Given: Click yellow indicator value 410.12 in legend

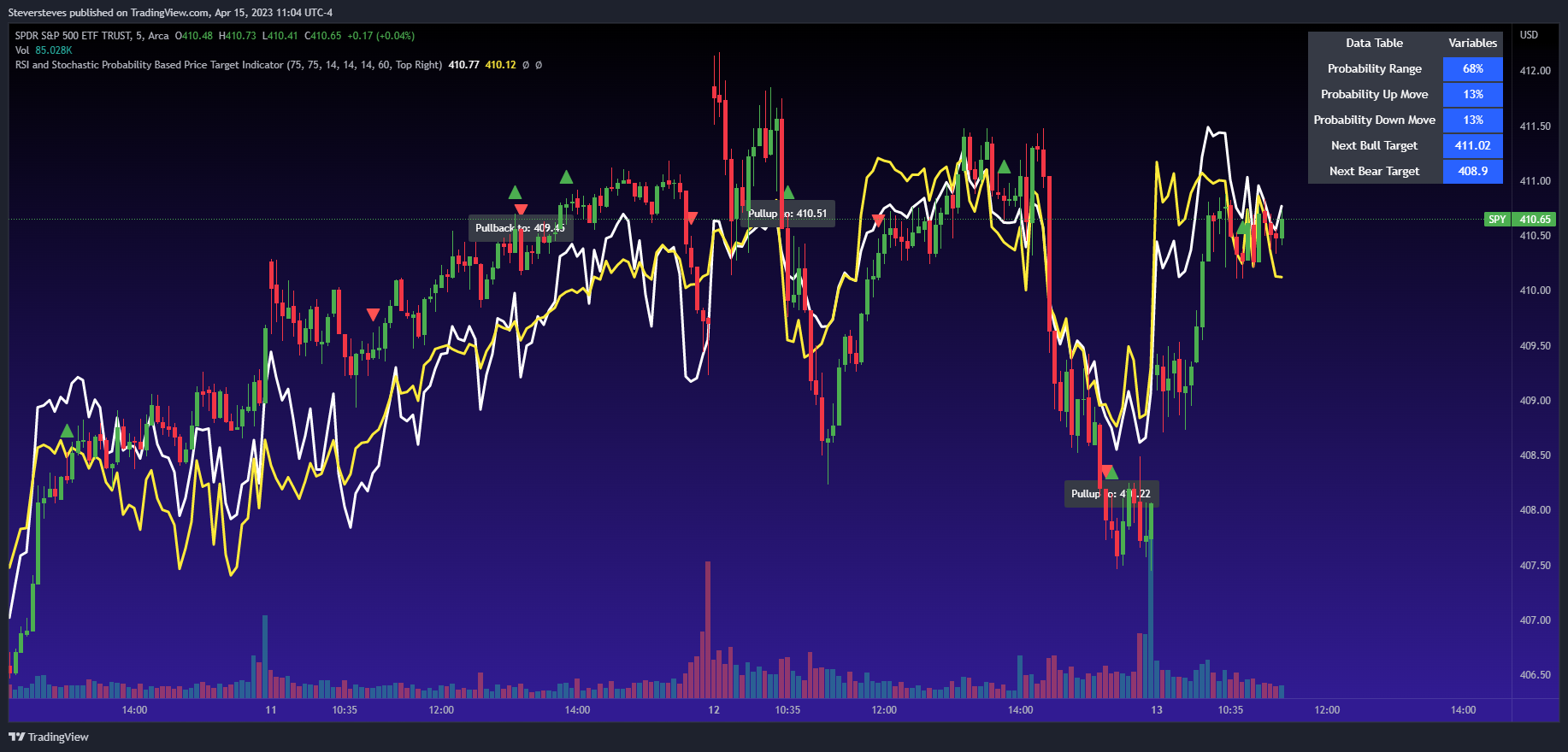Looking at the screenshot, I should [500, 65].
